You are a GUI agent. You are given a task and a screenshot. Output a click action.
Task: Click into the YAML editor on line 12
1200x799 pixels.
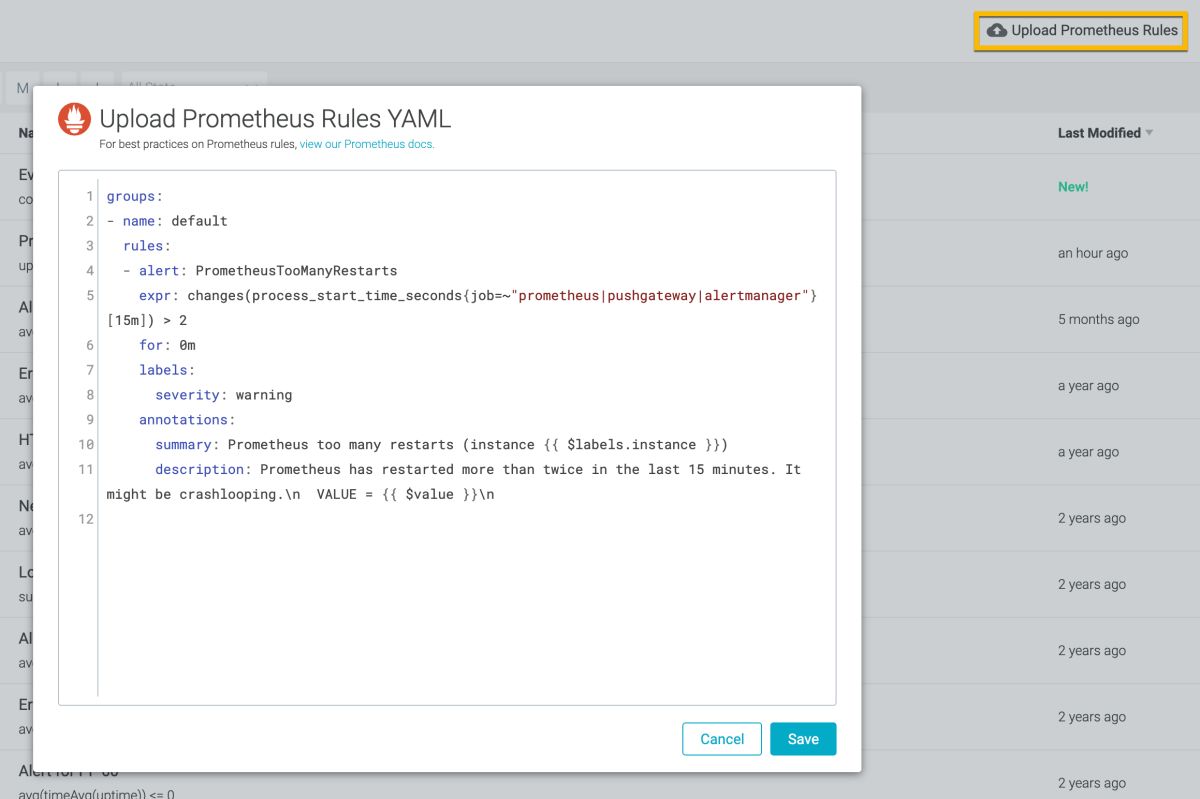pyautogui.click(x=466, y=519)
